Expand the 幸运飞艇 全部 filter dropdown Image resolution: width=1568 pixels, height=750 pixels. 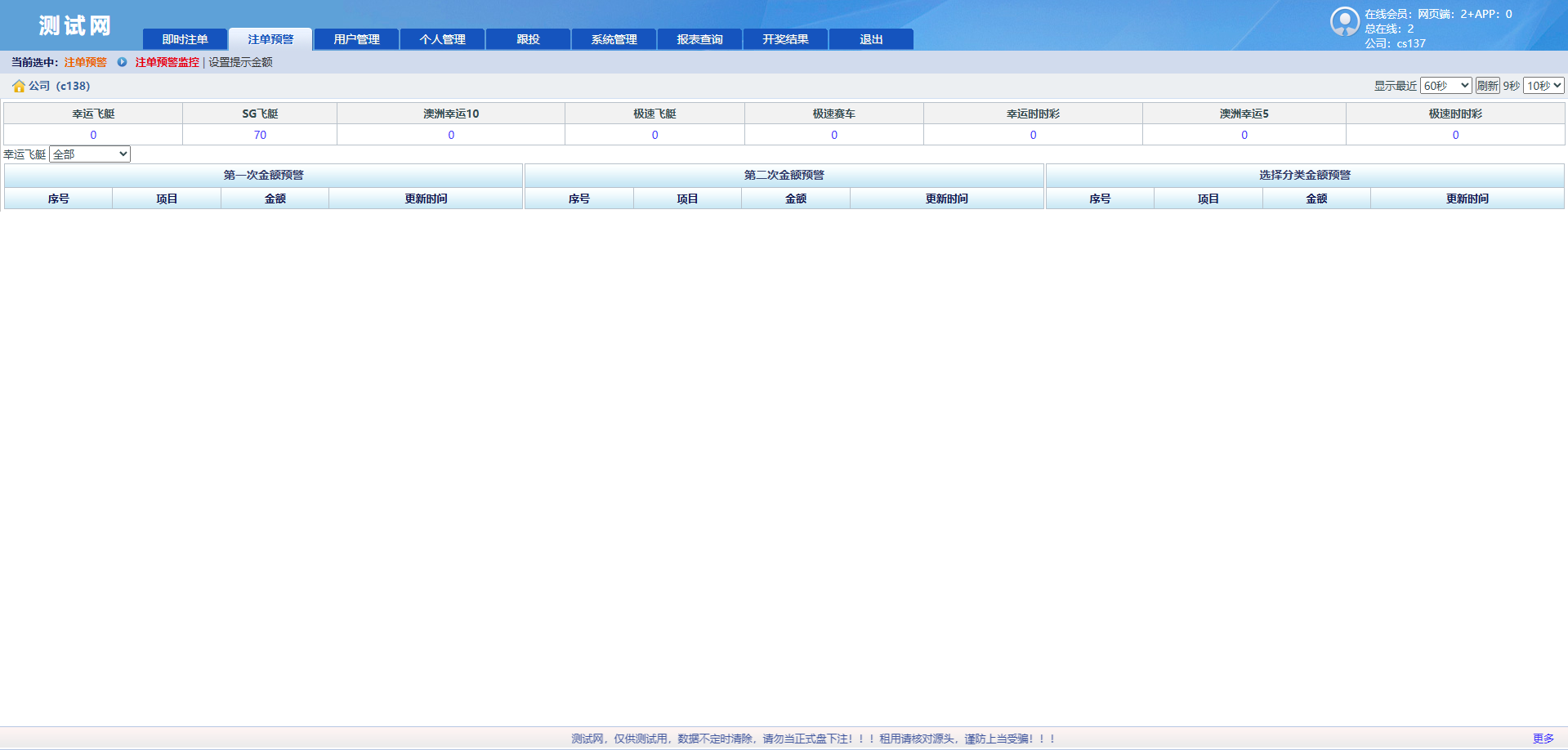(90, 154)
